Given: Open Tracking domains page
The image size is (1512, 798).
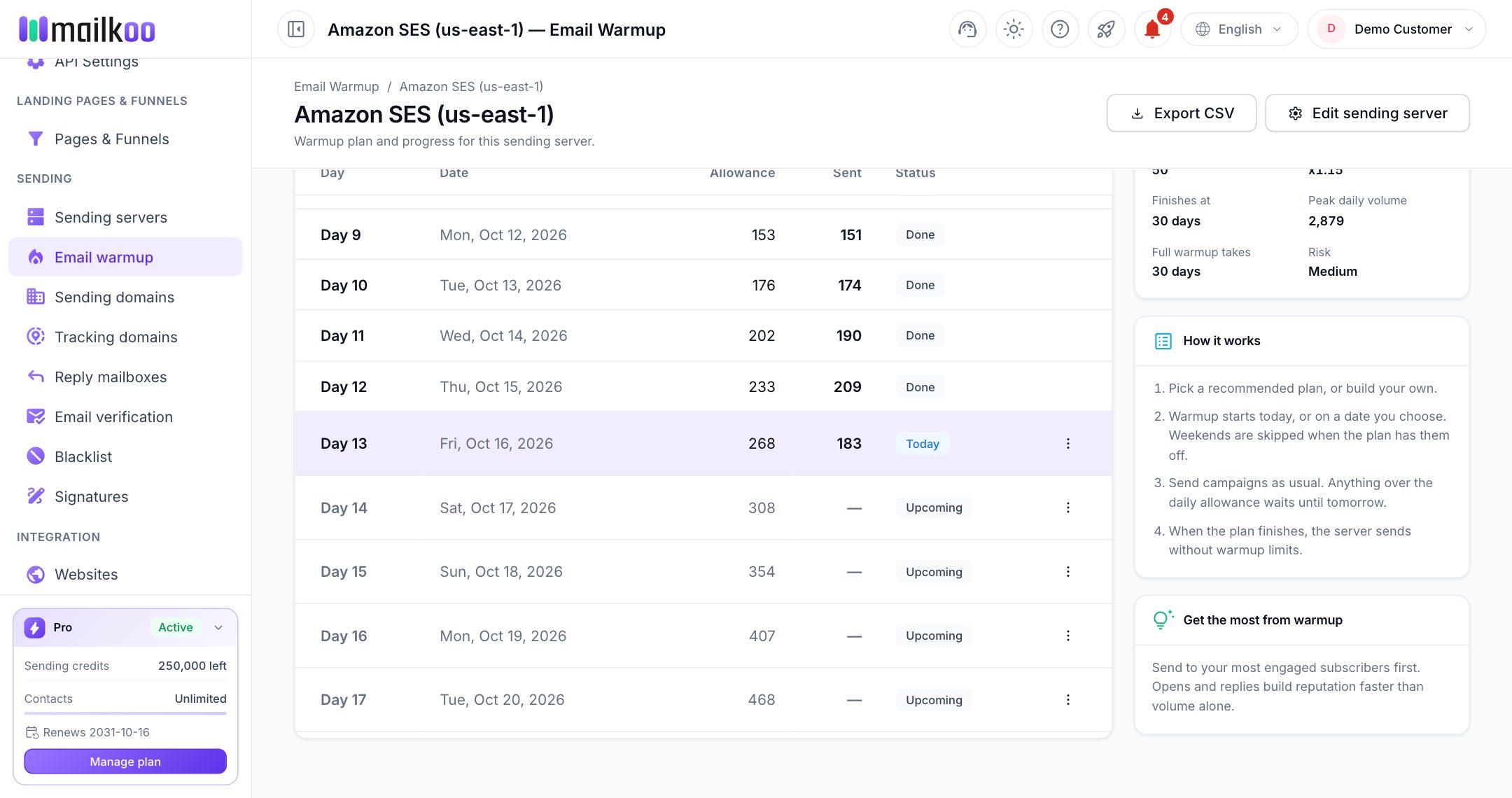Looking at the screenshot, I should click(125, 337).
